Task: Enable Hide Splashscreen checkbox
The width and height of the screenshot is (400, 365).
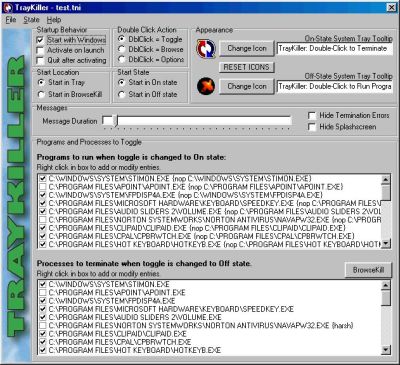Action: tap(312, 127)
